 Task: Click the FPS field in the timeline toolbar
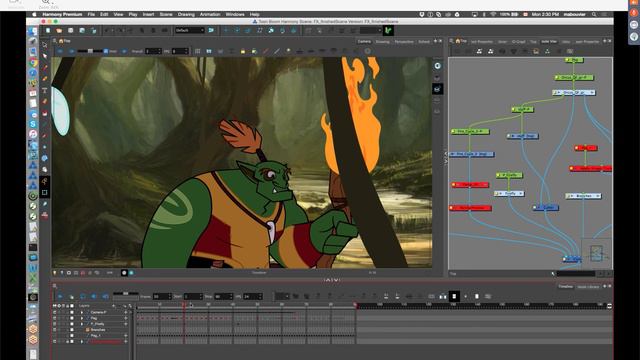(x=253, y=296)
